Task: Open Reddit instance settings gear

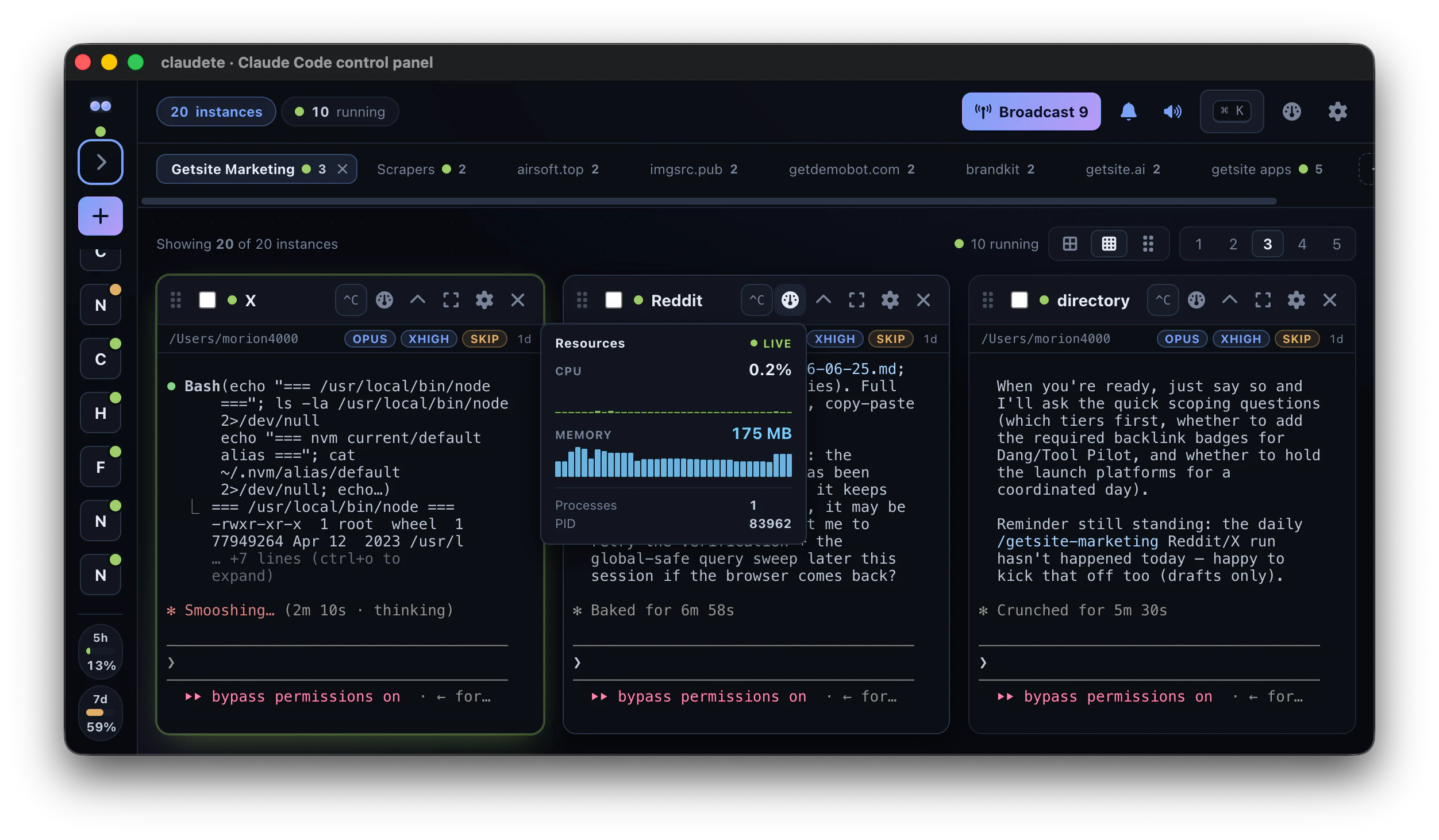Action: [x=890, y=300]
